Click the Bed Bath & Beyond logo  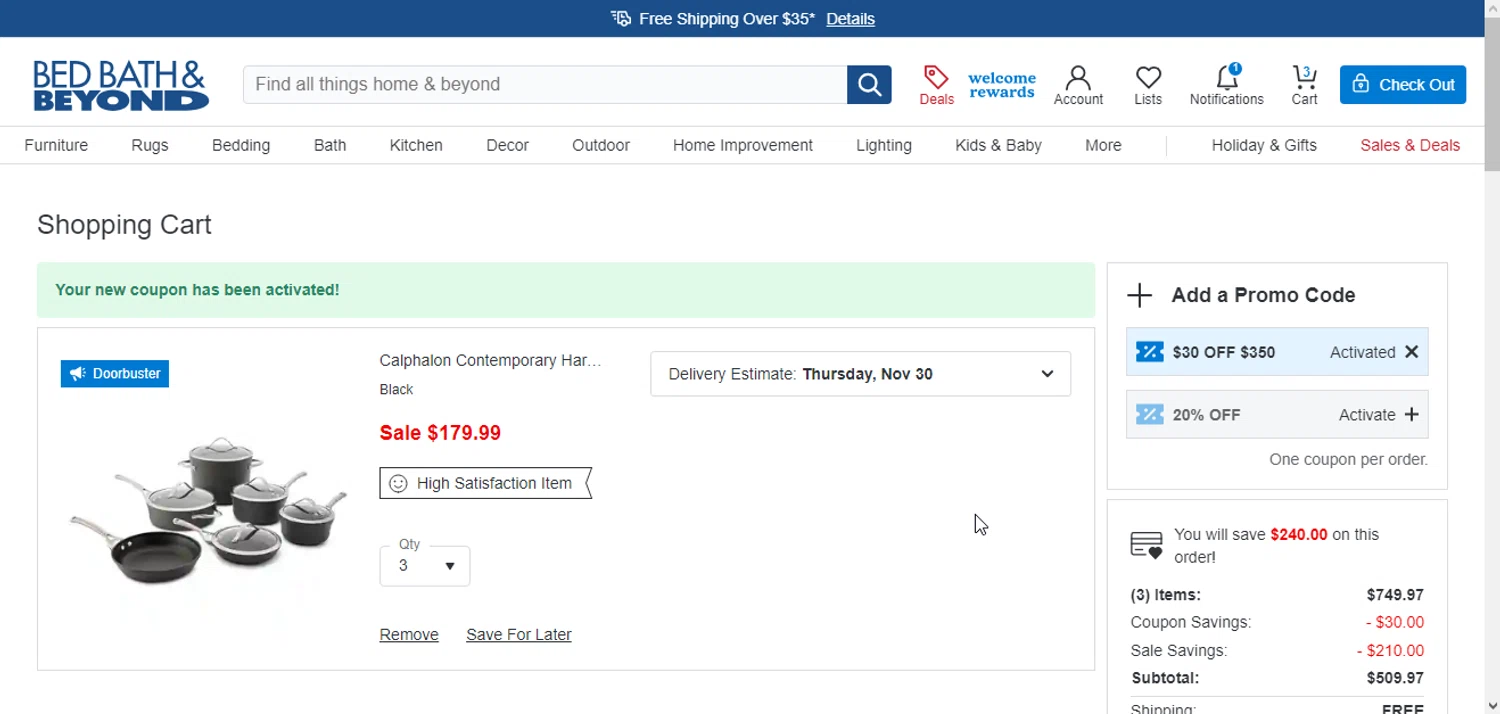tap(121, 85)
